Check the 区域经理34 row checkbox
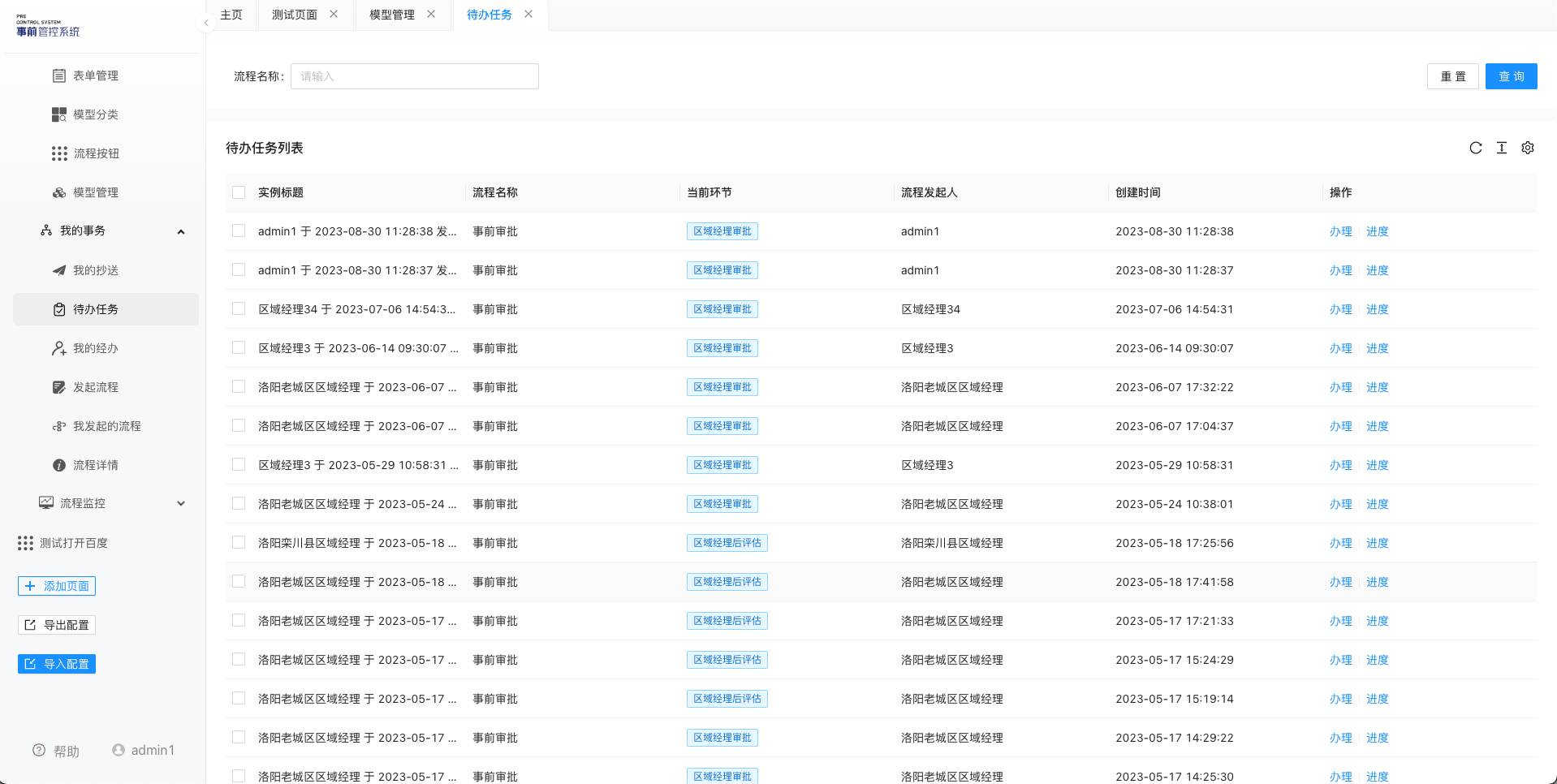Screen dimensions: 1557x784 239,308
